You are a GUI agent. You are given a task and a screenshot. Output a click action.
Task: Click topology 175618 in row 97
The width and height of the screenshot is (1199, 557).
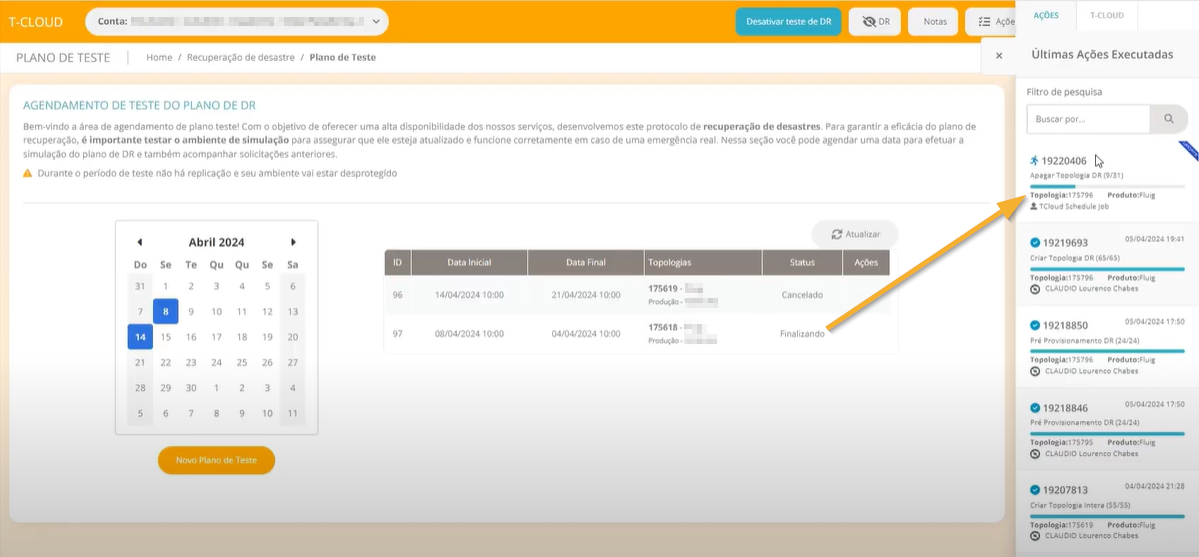(x=663, y=327)
